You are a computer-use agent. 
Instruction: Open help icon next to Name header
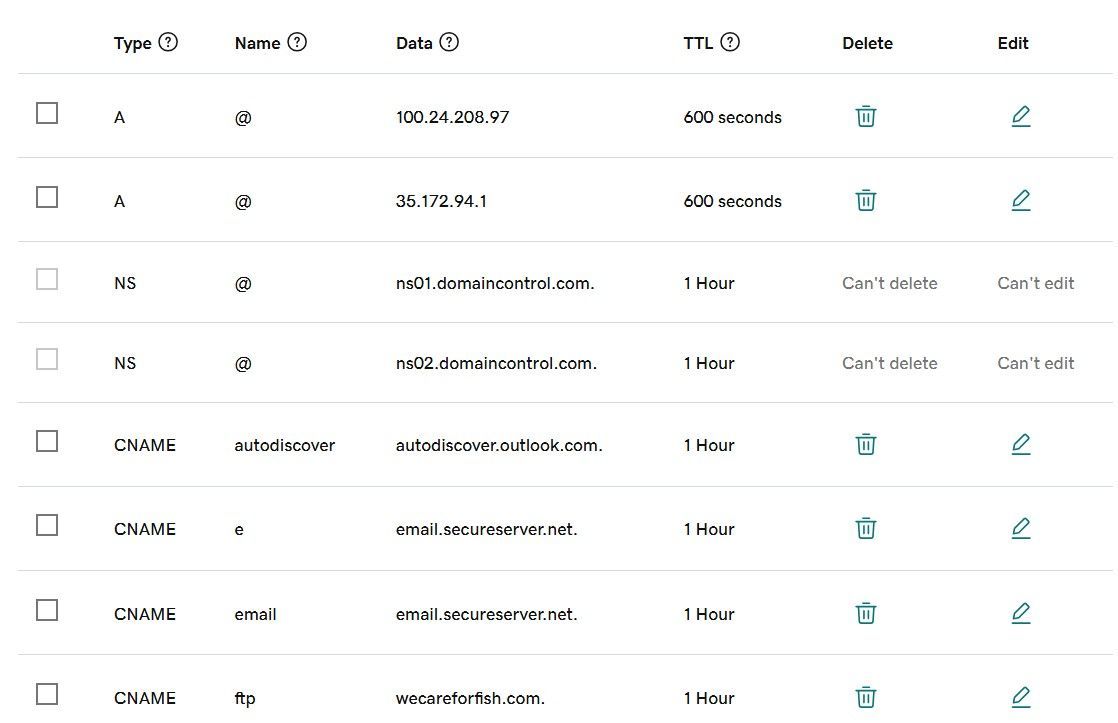[297, 42]
